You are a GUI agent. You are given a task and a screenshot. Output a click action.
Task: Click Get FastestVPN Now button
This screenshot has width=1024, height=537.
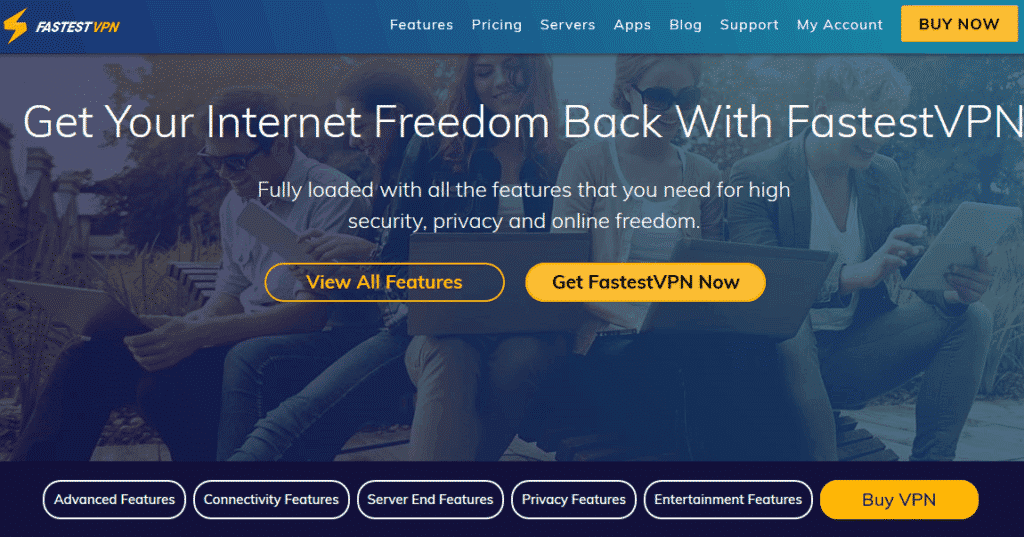(x=645, y=282)
